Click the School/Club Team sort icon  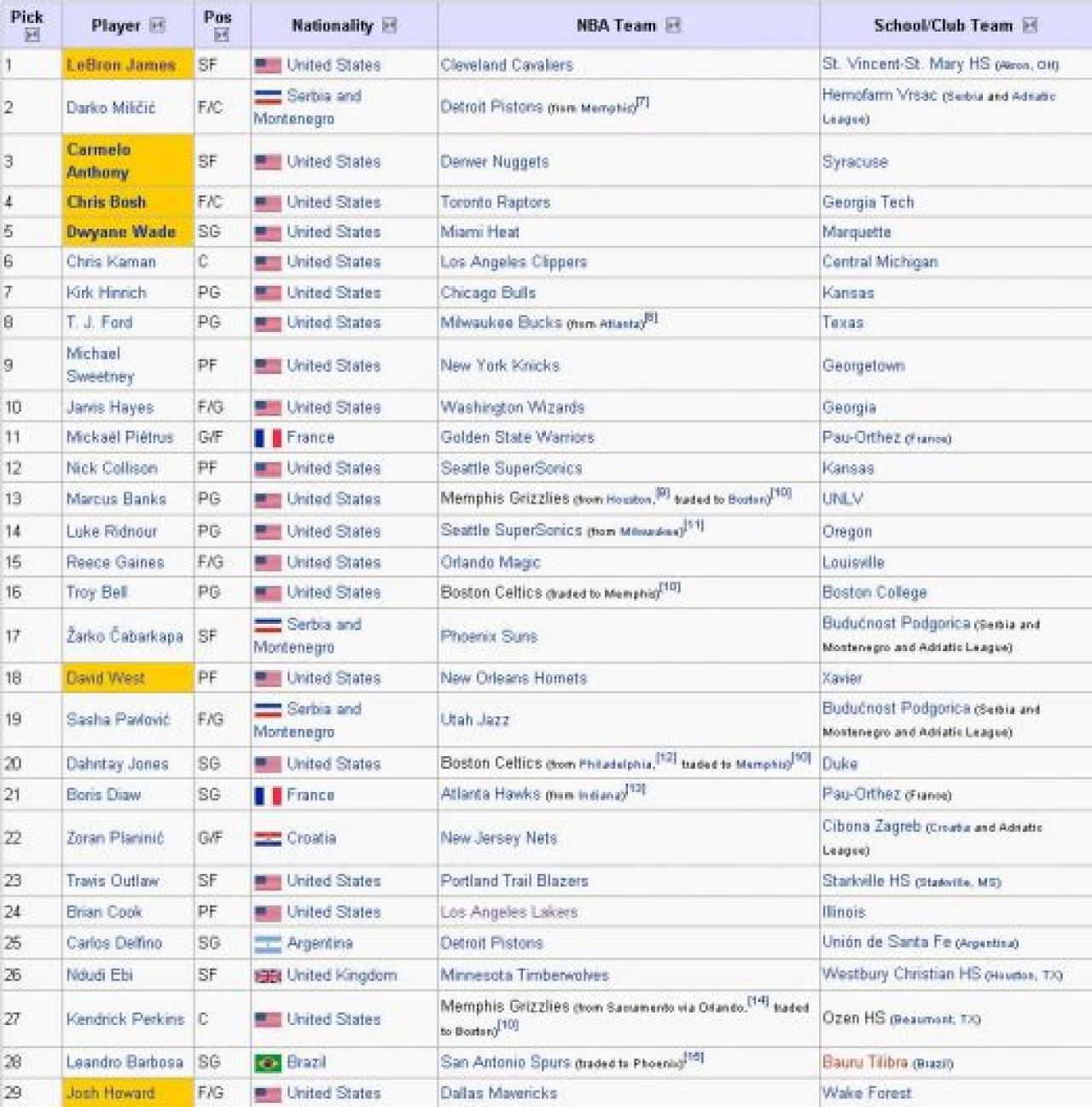[1030, 26]
